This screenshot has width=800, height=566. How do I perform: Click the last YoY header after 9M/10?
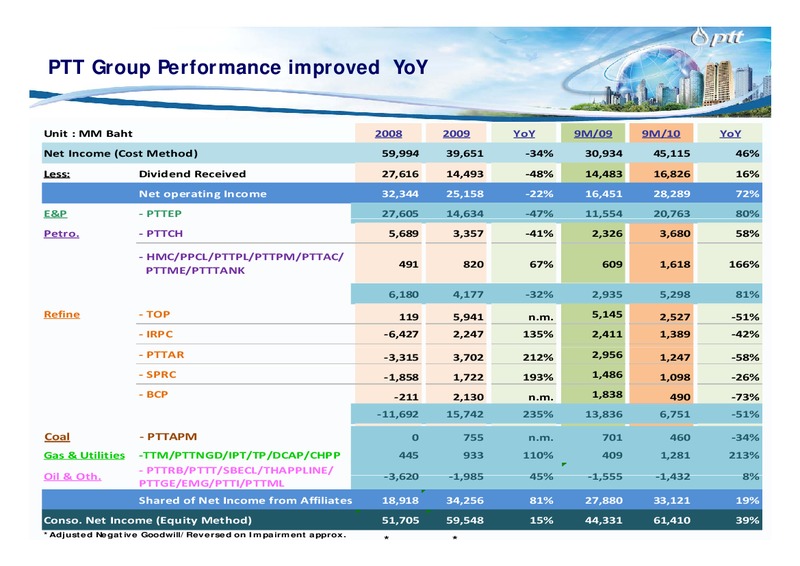[x=730, y=134]
